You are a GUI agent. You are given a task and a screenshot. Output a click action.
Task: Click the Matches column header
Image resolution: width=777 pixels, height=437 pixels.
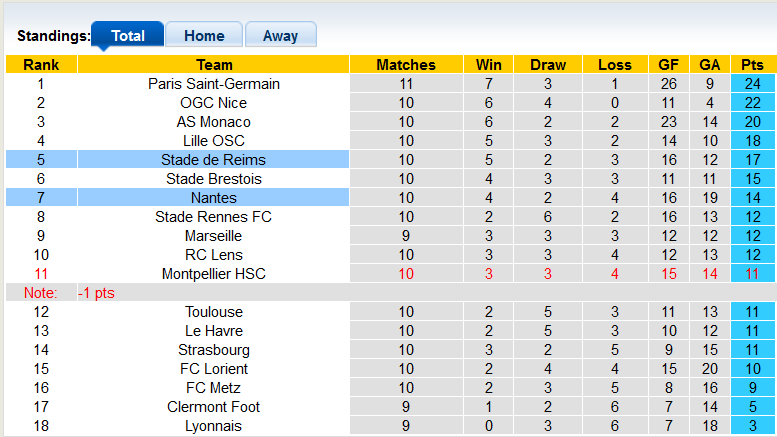(406, 65)
